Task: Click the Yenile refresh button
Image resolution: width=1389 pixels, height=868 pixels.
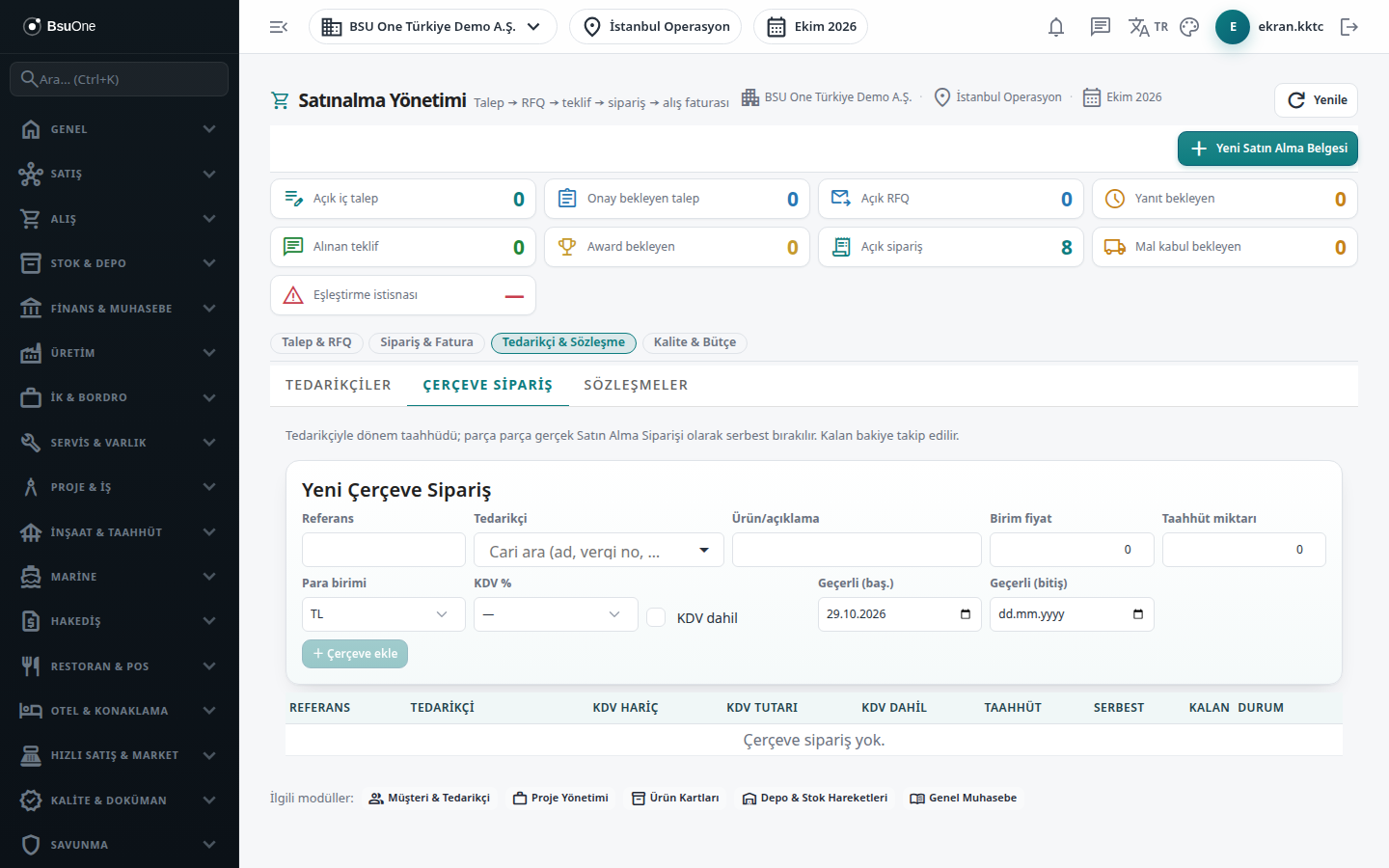Action: pos(1317,100)
